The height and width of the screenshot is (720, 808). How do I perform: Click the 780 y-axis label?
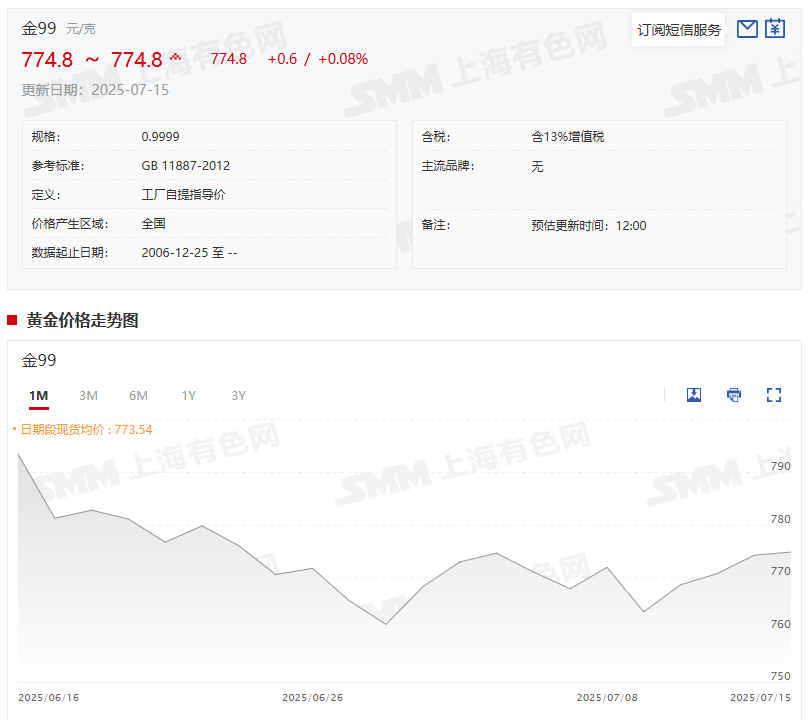(781, 519)
